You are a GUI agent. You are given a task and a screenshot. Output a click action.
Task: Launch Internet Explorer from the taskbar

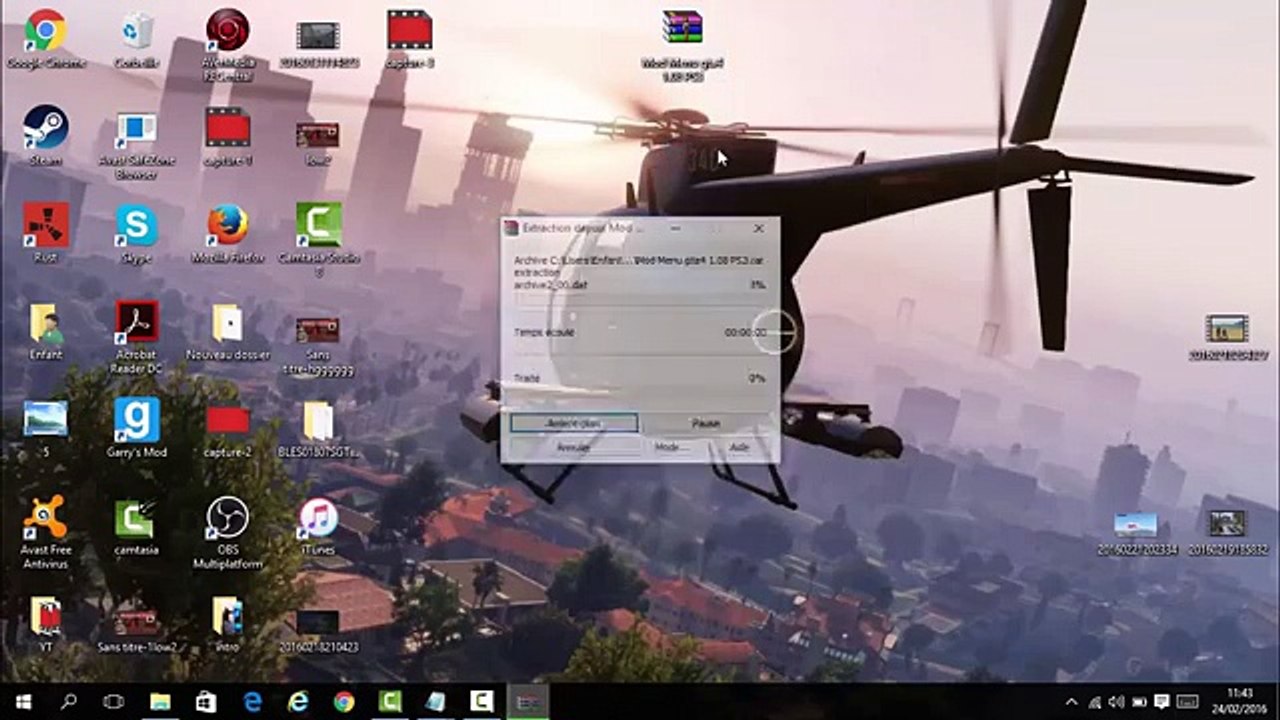coord(298,702)
